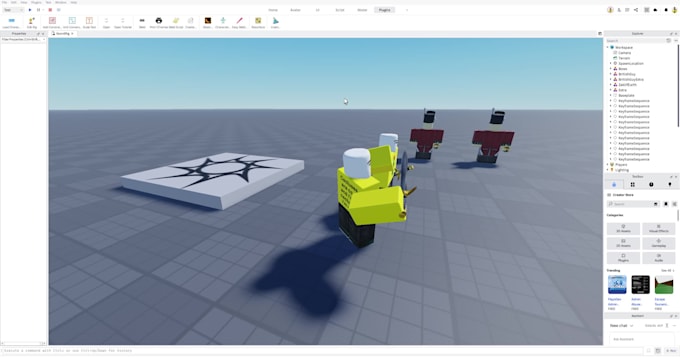Viewport: 680px width, 364px height.
Task: Expand the Players service node
Action: point(608,165)
